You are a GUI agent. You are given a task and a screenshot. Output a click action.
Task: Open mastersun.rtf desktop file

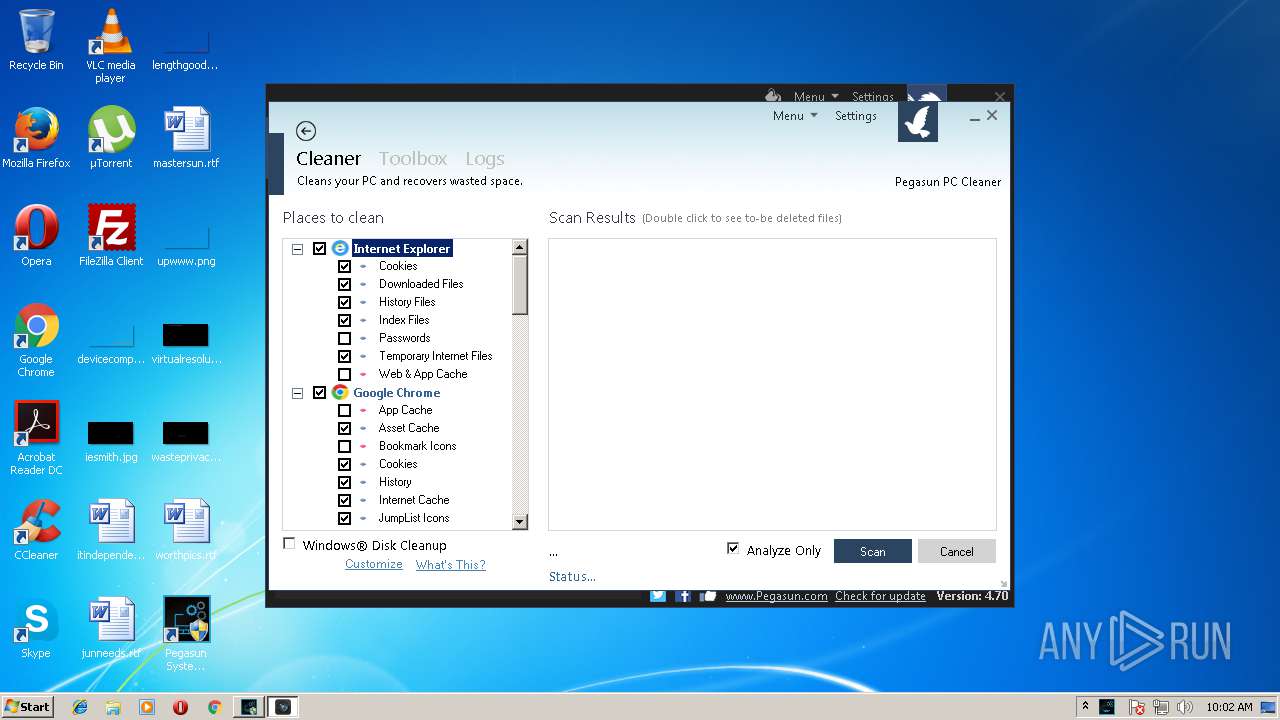[x=186, y=138]
